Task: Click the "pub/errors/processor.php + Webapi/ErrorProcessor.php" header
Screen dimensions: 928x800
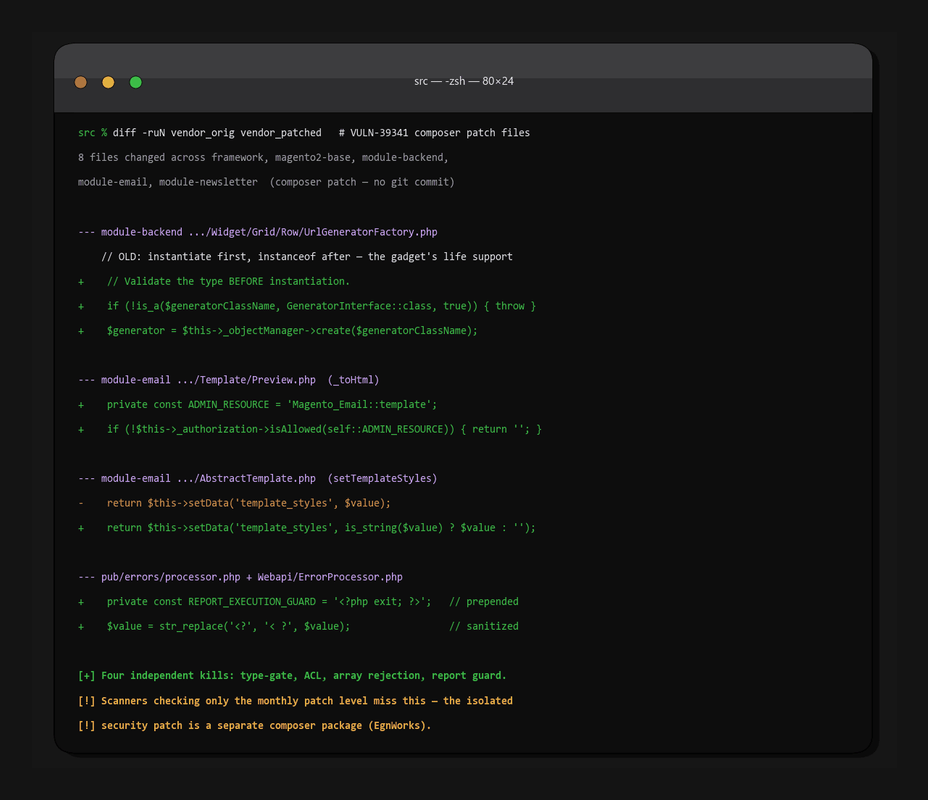Action: click(x=240, y=577)
